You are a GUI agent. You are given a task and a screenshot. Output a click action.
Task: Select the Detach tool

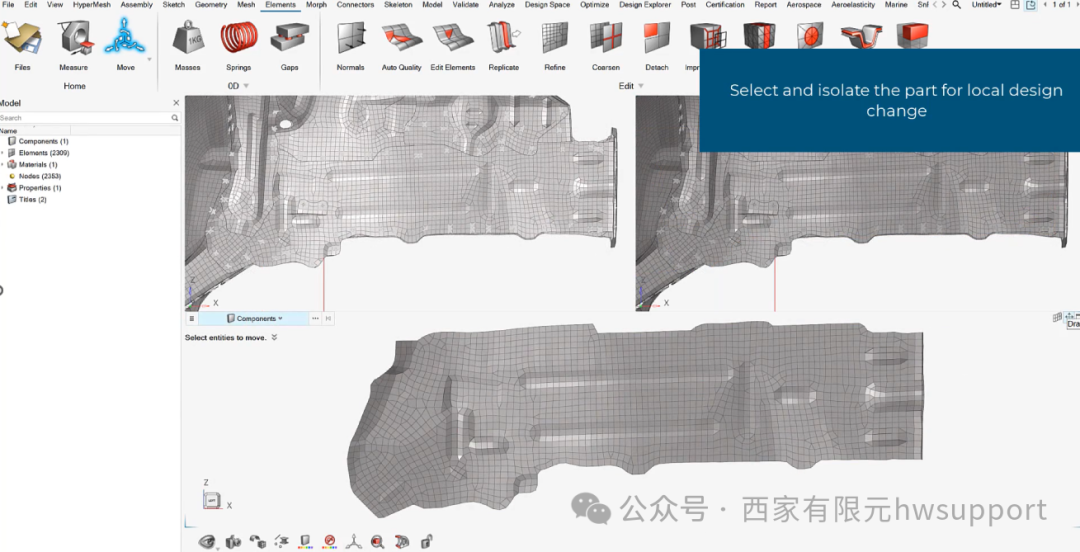click(656, 43)
